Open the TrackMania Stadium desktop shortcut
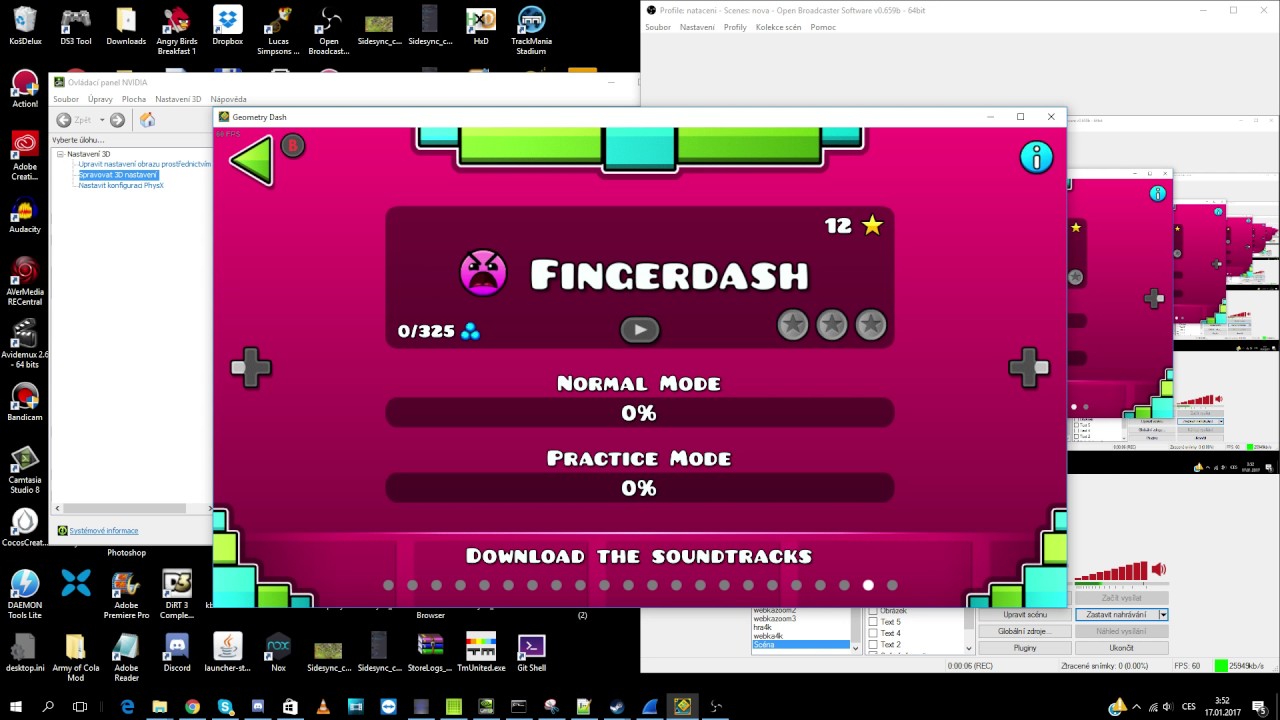The width and height of the screenshot is (1280, 720). click(531, 30)
